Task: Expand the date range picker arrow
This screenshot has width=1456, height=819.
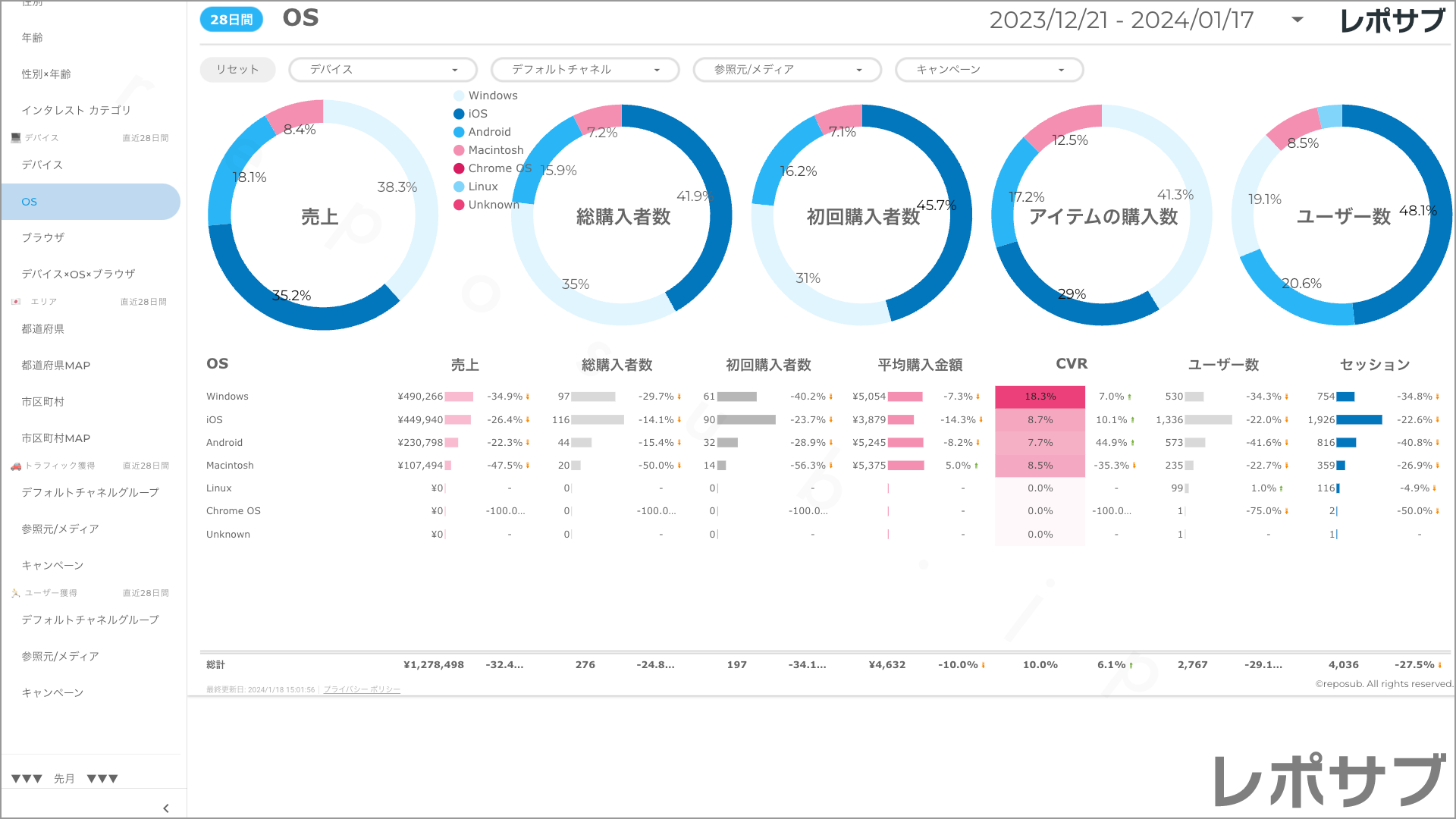Action: (1298, 20)
